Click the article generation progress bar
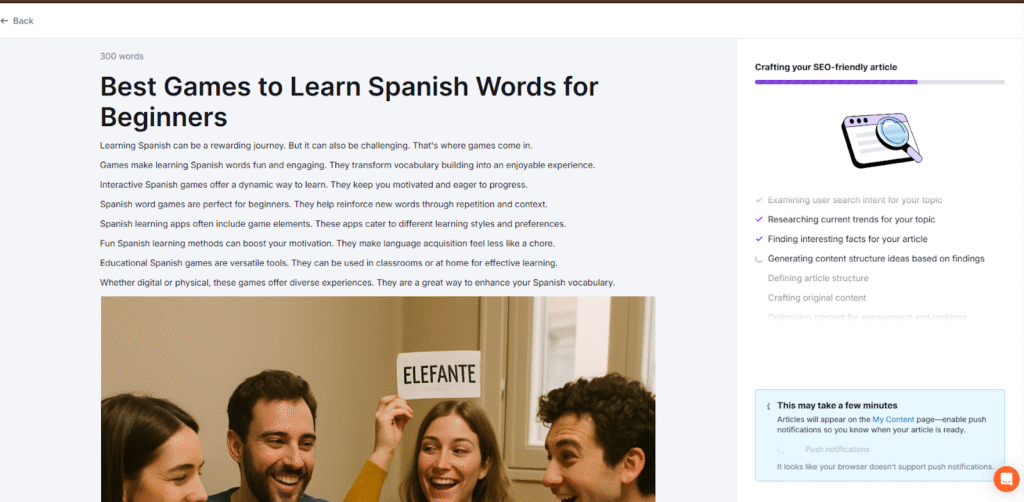The height and width of the screenshot is (502, 1024). (x=879, y=82)
